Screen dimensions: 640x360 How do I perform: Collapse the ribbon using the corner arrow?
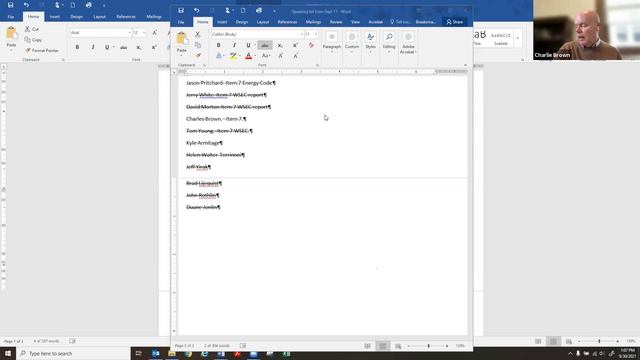pyautogui.click(x=465, y=65)
